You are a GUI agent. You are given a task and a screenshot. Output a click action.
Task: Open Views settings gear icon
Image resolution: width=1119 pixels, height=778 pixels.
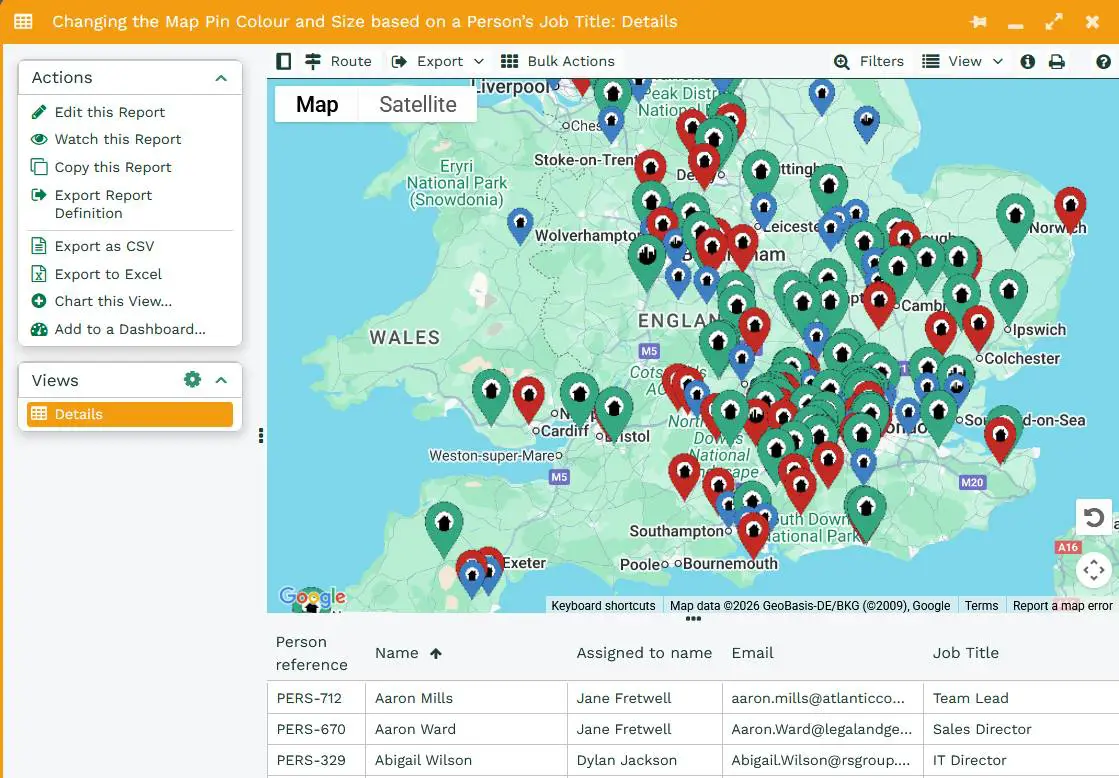(x=192, y=380)
